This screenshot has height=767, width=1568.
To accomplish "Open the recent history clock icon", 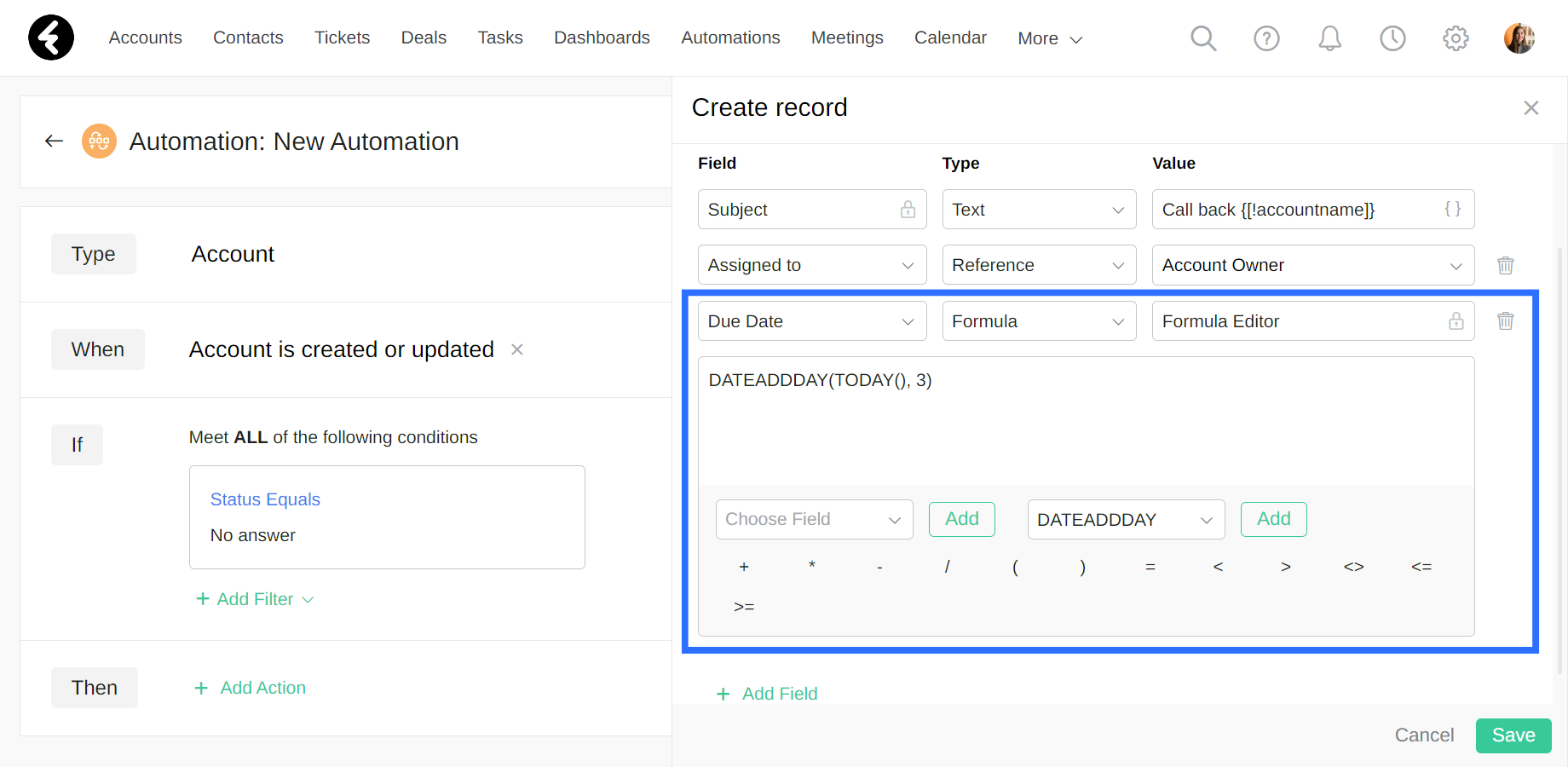I will click(1392, 38).
